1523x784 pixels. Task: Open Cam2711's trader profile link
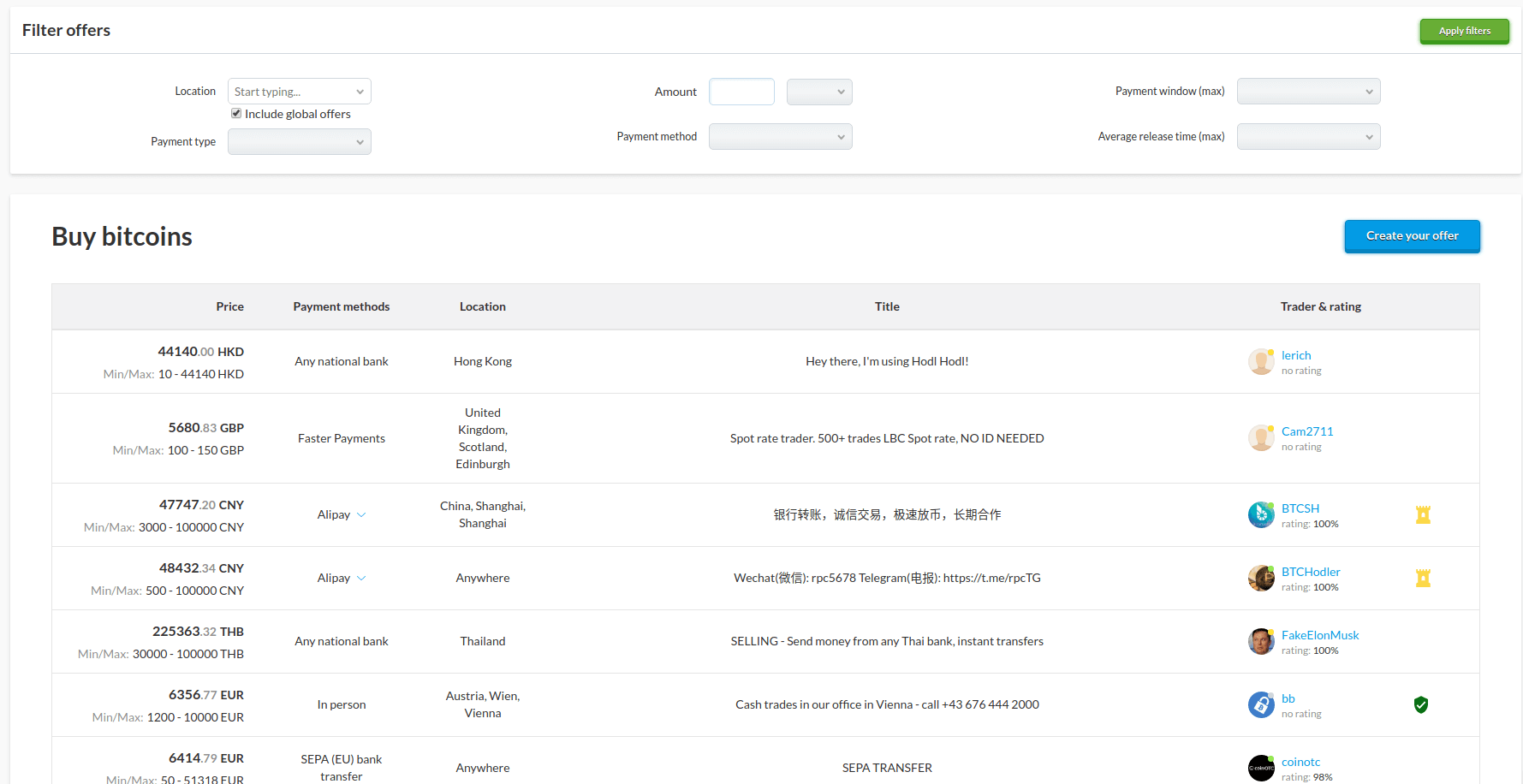1307,431
